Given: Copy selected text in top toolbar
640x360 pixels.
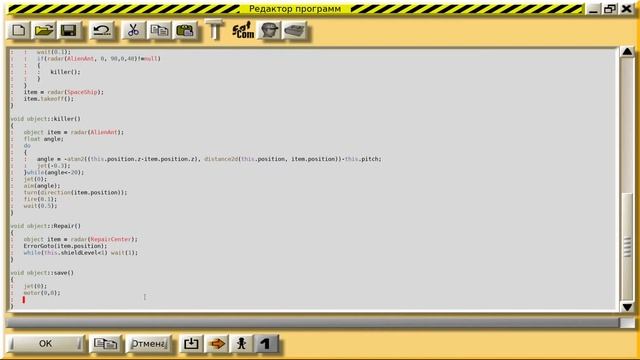Looking at the screenshot, I should 159,31.
